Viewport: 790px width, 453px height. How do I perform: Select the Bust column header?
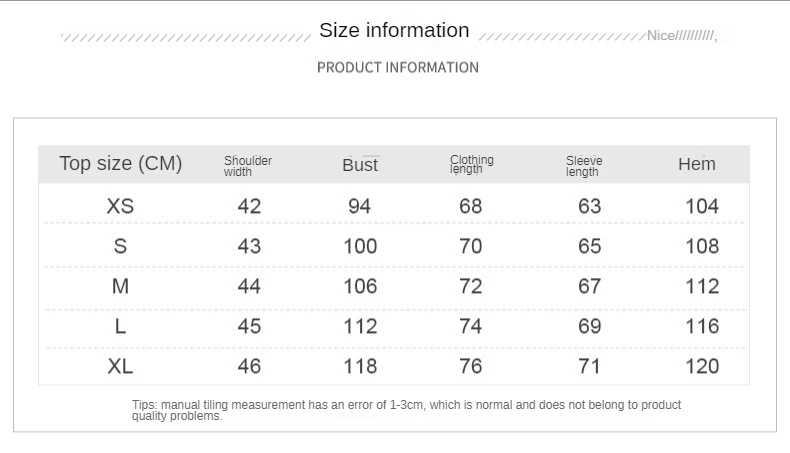click(360, 165)
